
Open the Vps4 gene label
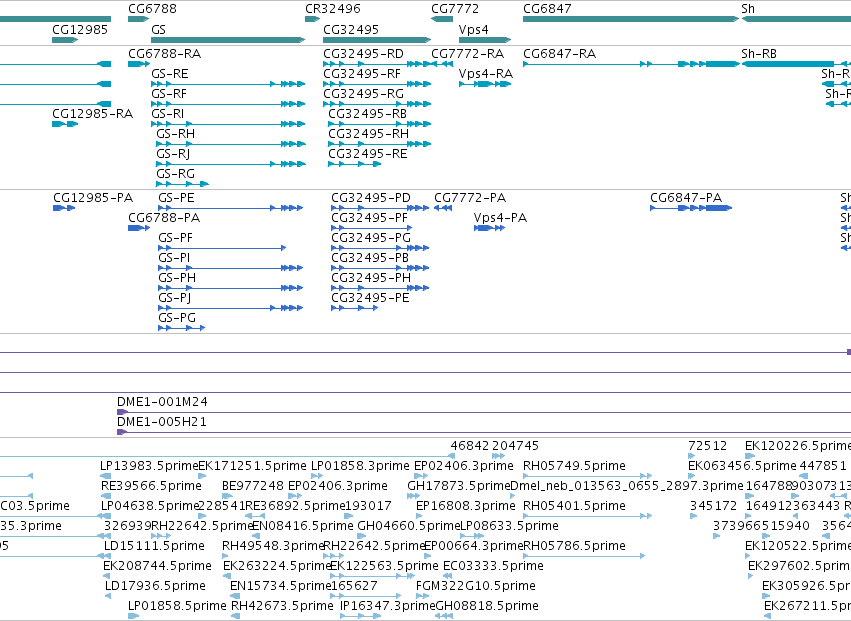[473, 29]
